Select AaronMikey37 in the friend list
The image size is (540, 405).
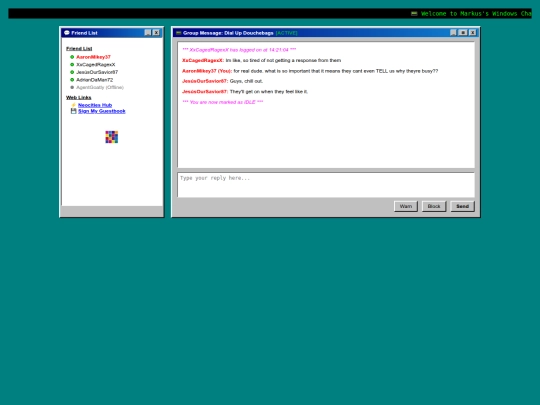tap(93, 57)
